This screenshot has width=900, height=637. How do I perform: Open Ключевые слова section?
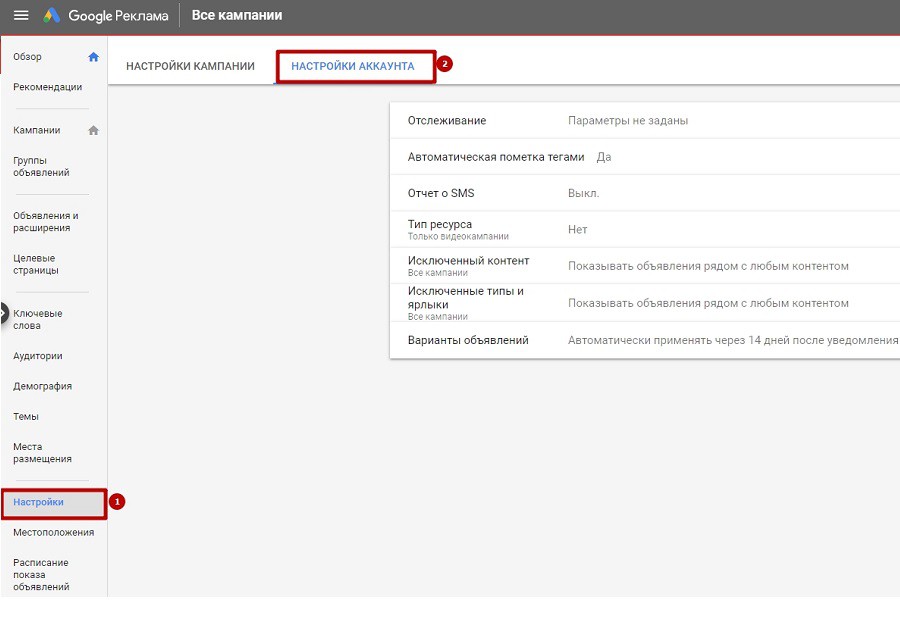38,319
